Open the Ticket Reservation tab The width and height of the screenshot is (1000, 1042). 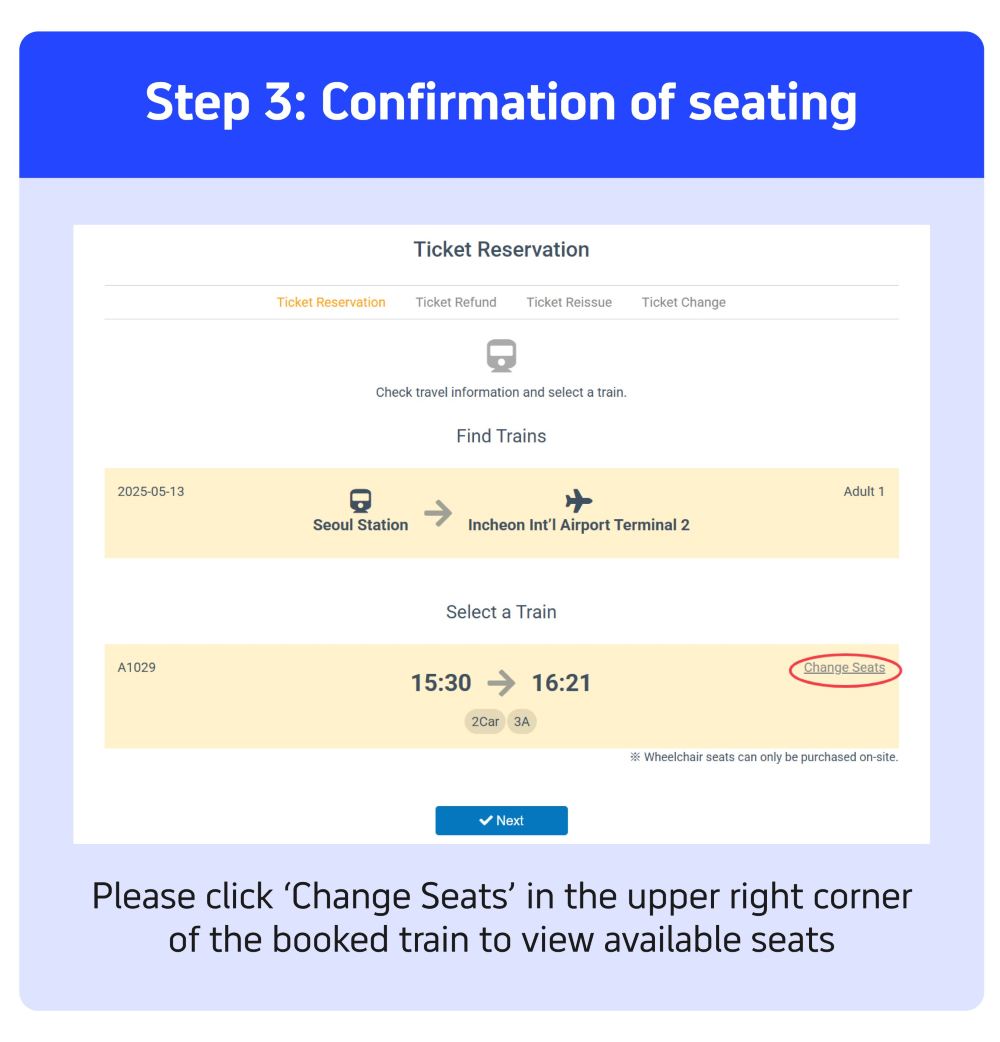pyautogui.click(x=330, y=302)
